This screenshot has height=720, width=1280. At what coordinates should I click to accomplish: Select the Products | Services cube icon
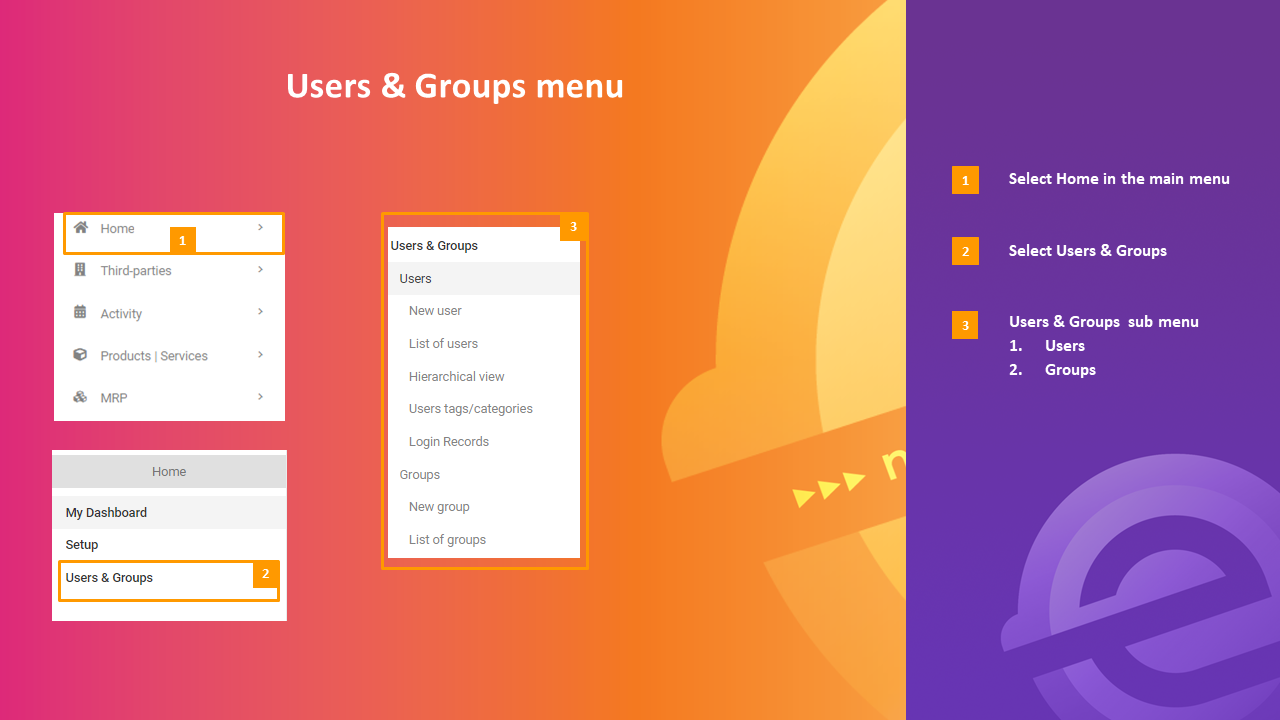[81, 355]
